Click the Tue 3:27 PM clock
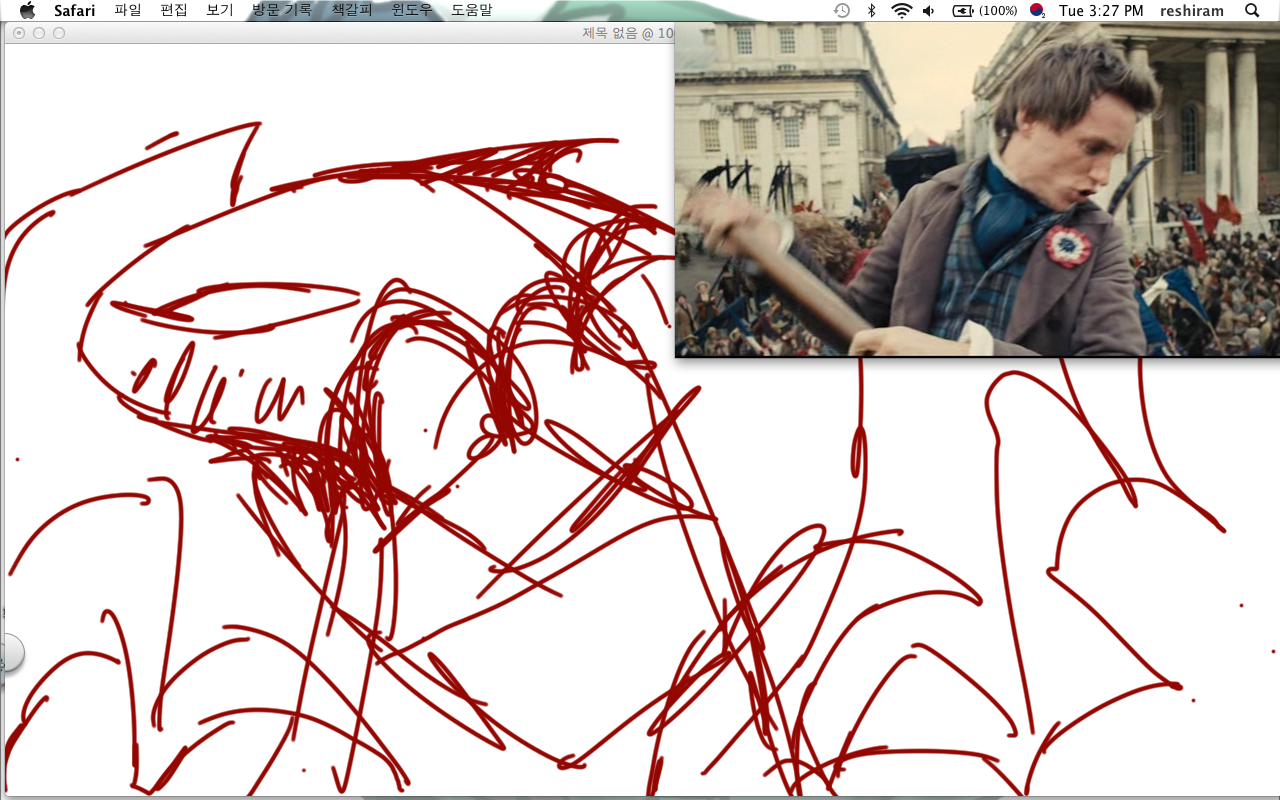1280x800 pixels. pos(1100,10)
